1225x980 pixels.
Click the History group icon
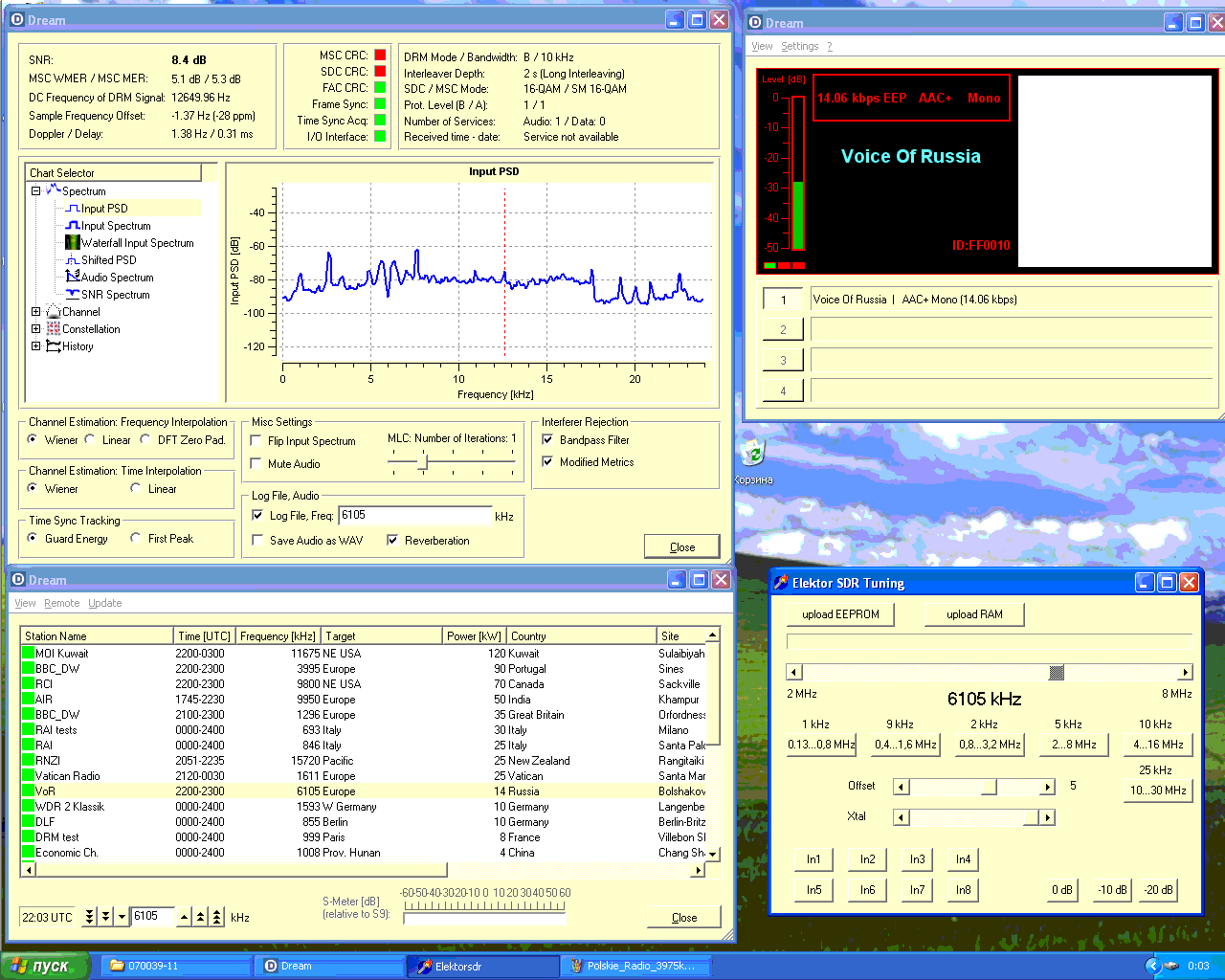point(54,346)
